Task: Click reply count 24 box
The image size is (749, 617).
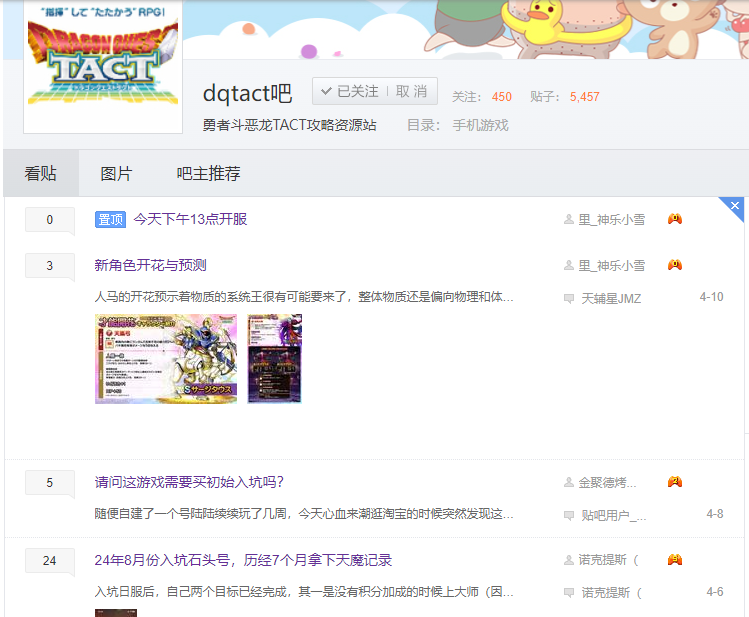Action: pos(50,561)
